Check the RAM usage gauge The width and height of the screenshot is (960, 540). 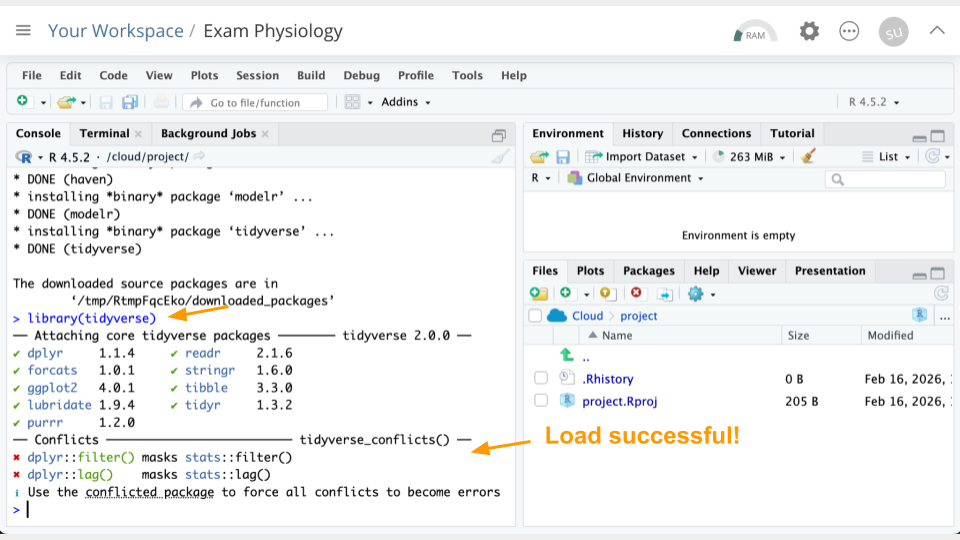coord(755,32)
